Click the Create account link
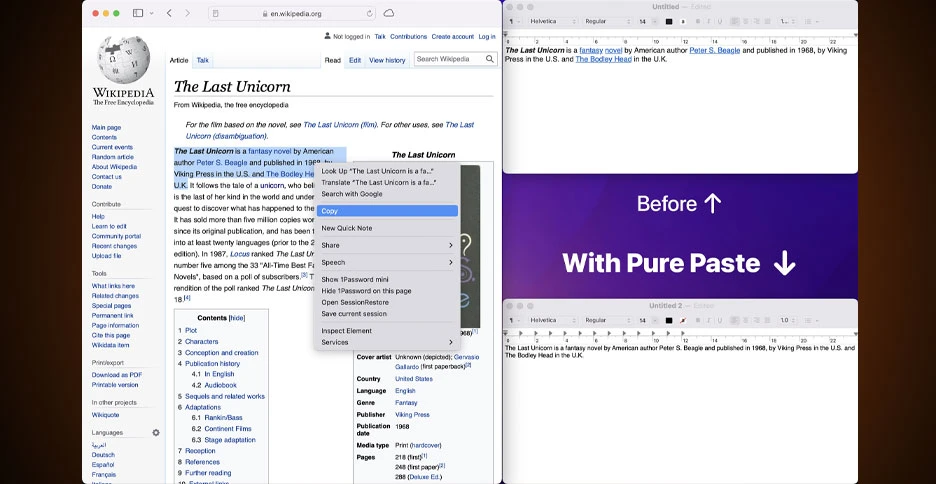The image size is (936, 484). point(452,37)
